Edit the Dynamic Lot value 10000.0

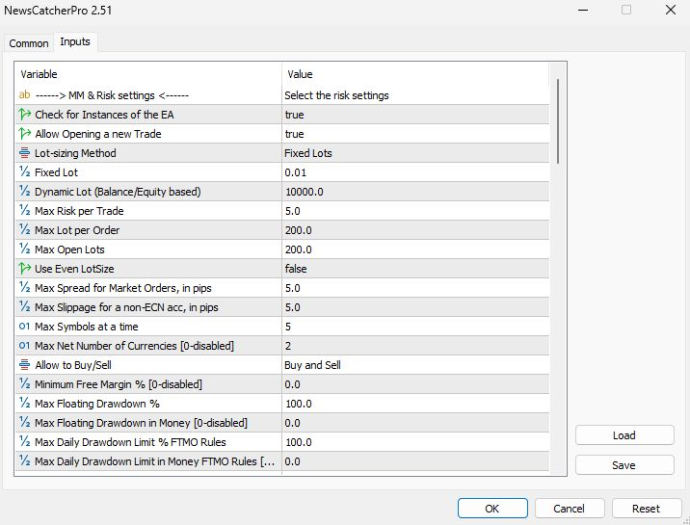415,191
